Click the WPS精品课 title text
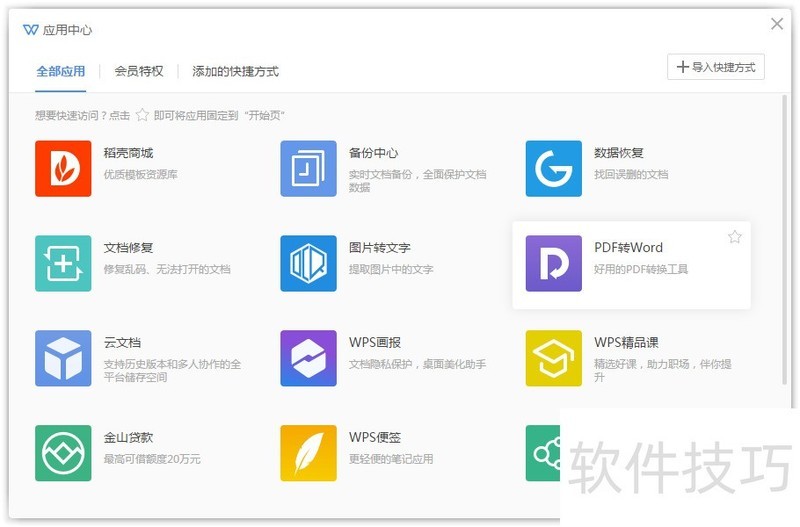This screenshot has width=800, height=527. (626, 342)
